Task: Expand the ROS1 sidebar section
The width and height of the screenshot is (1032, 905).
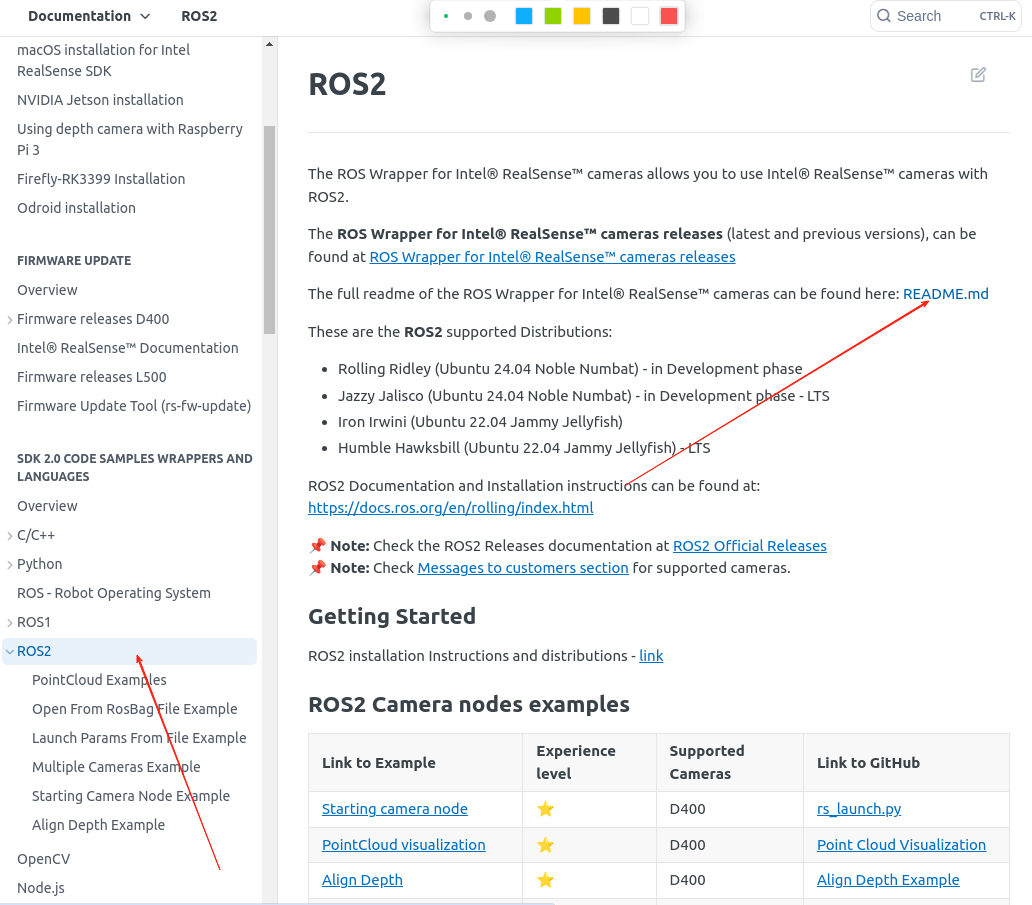Action: tap(9, 622)
